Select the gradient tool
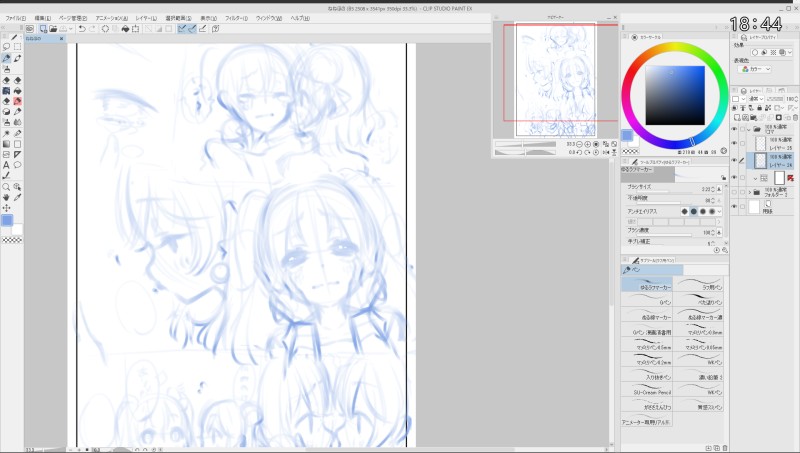Viewport: 800px width, 453px height. [x=7, y=144]
